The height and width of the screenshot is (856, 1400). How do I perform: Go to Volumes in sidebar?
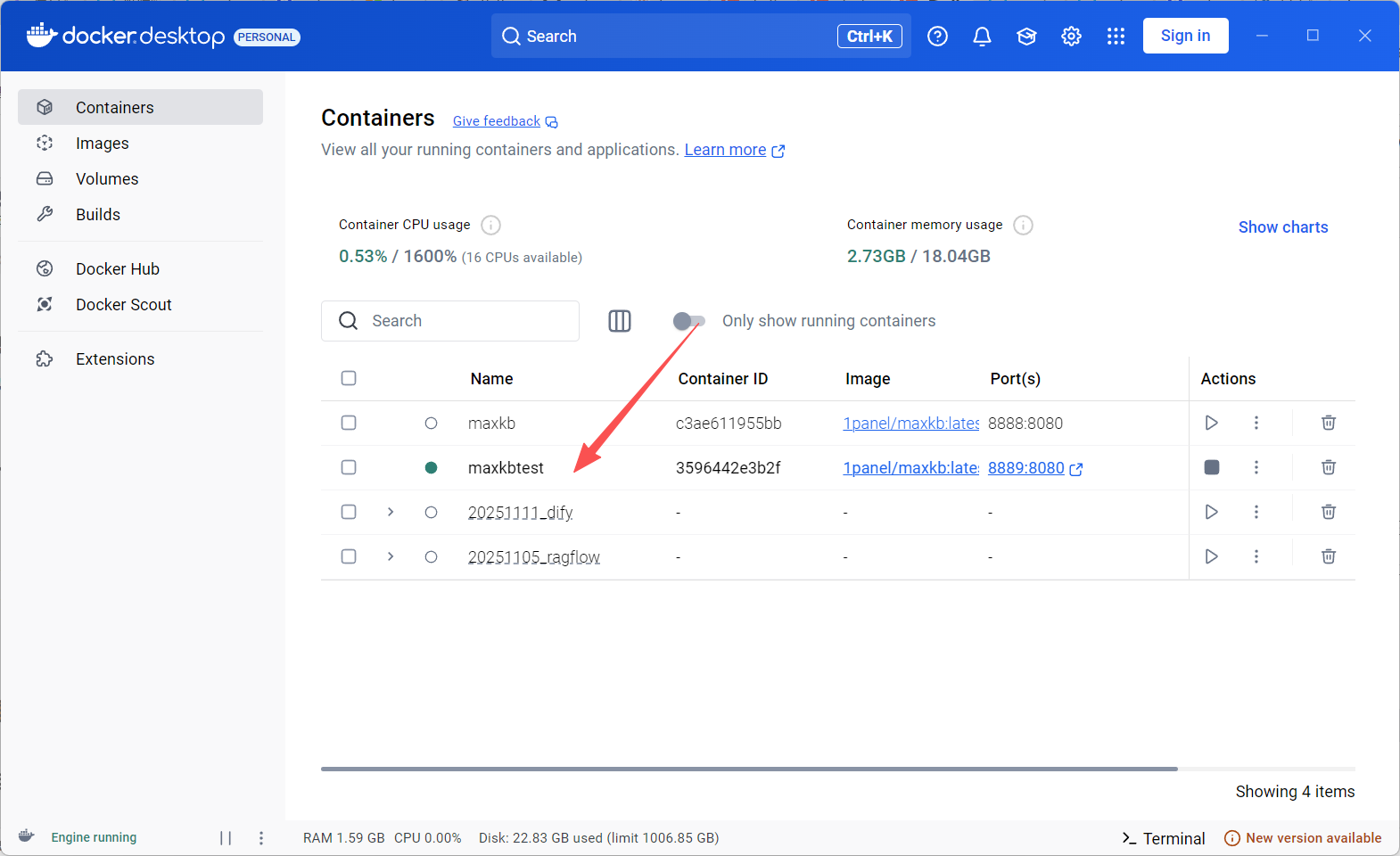[x=140, y=178]
